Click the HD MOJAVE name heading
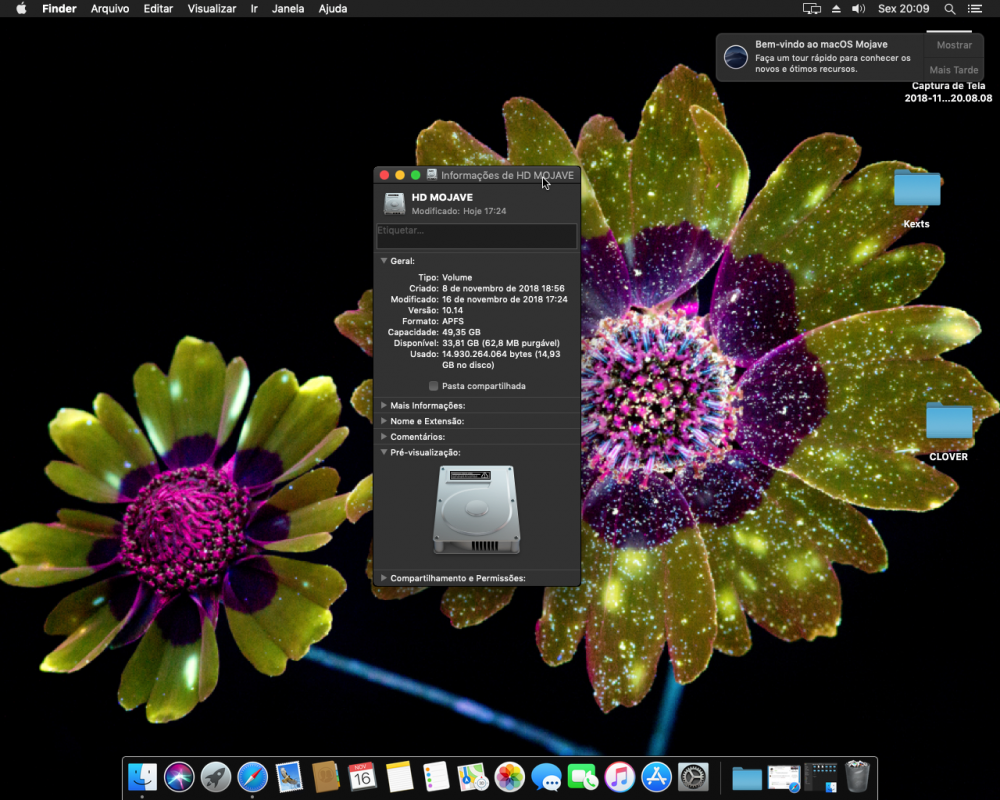This screenshot has height=800, width=1000. (442, 197)
